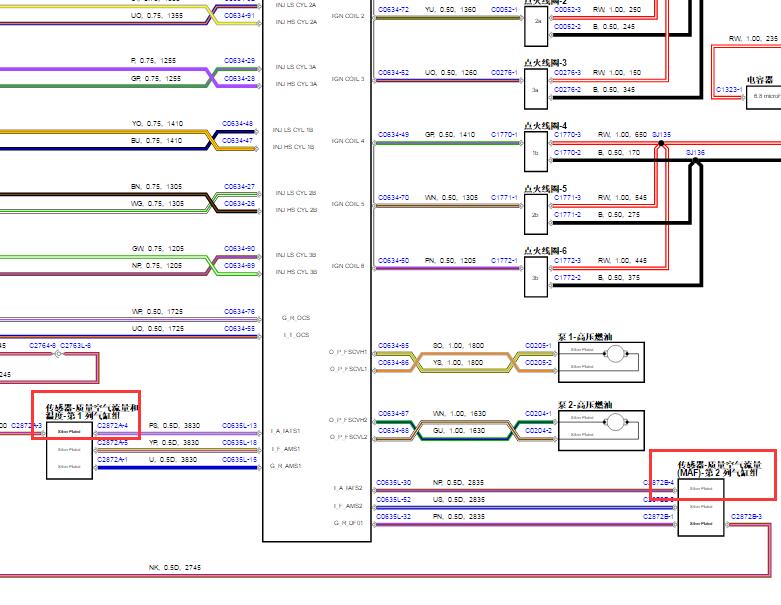
Task: Follow the C0205-1 connector link
Action: 538,346
